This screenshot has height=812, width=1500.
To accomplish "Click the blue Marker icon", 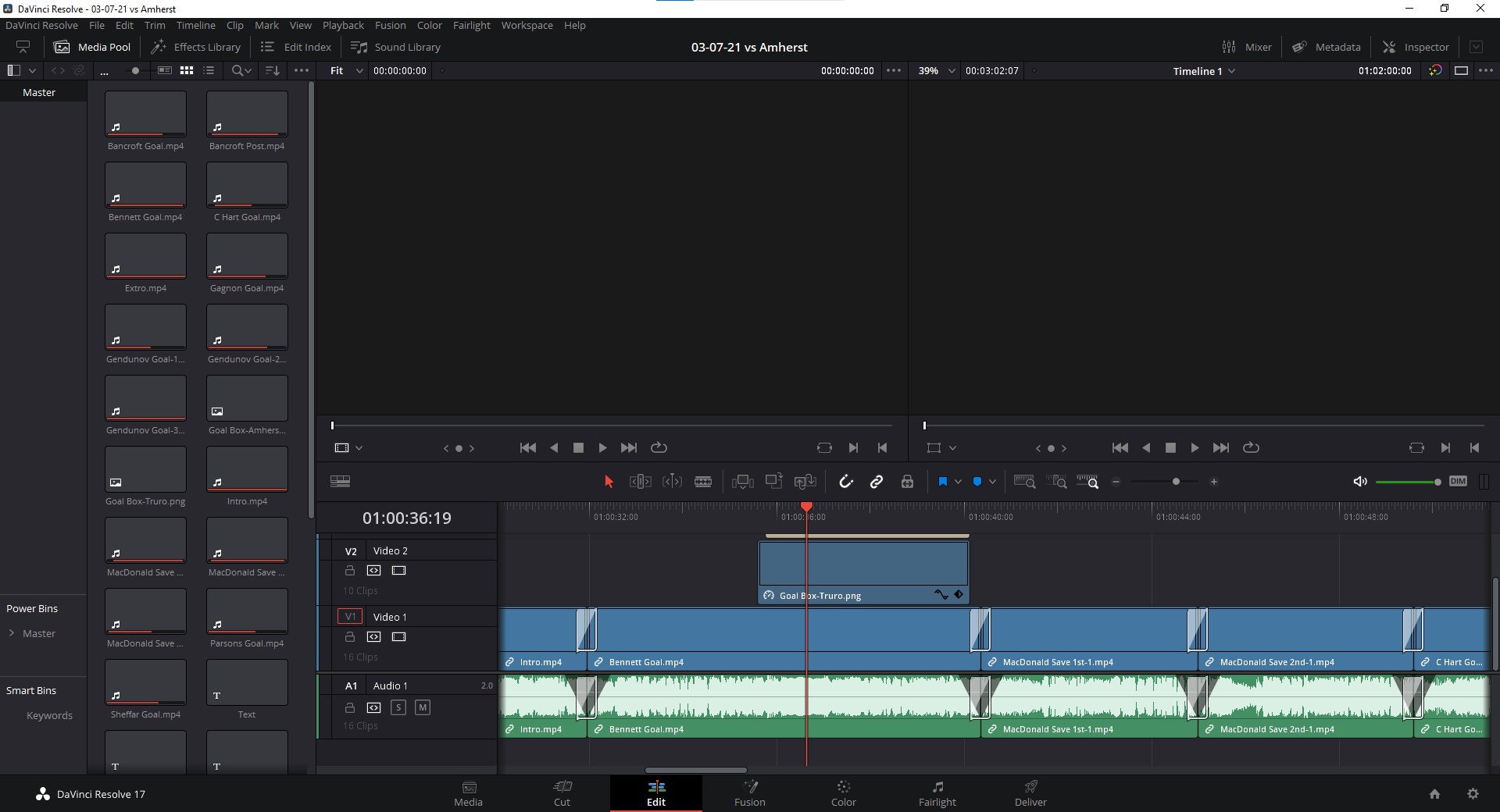I will coord(977,482).
